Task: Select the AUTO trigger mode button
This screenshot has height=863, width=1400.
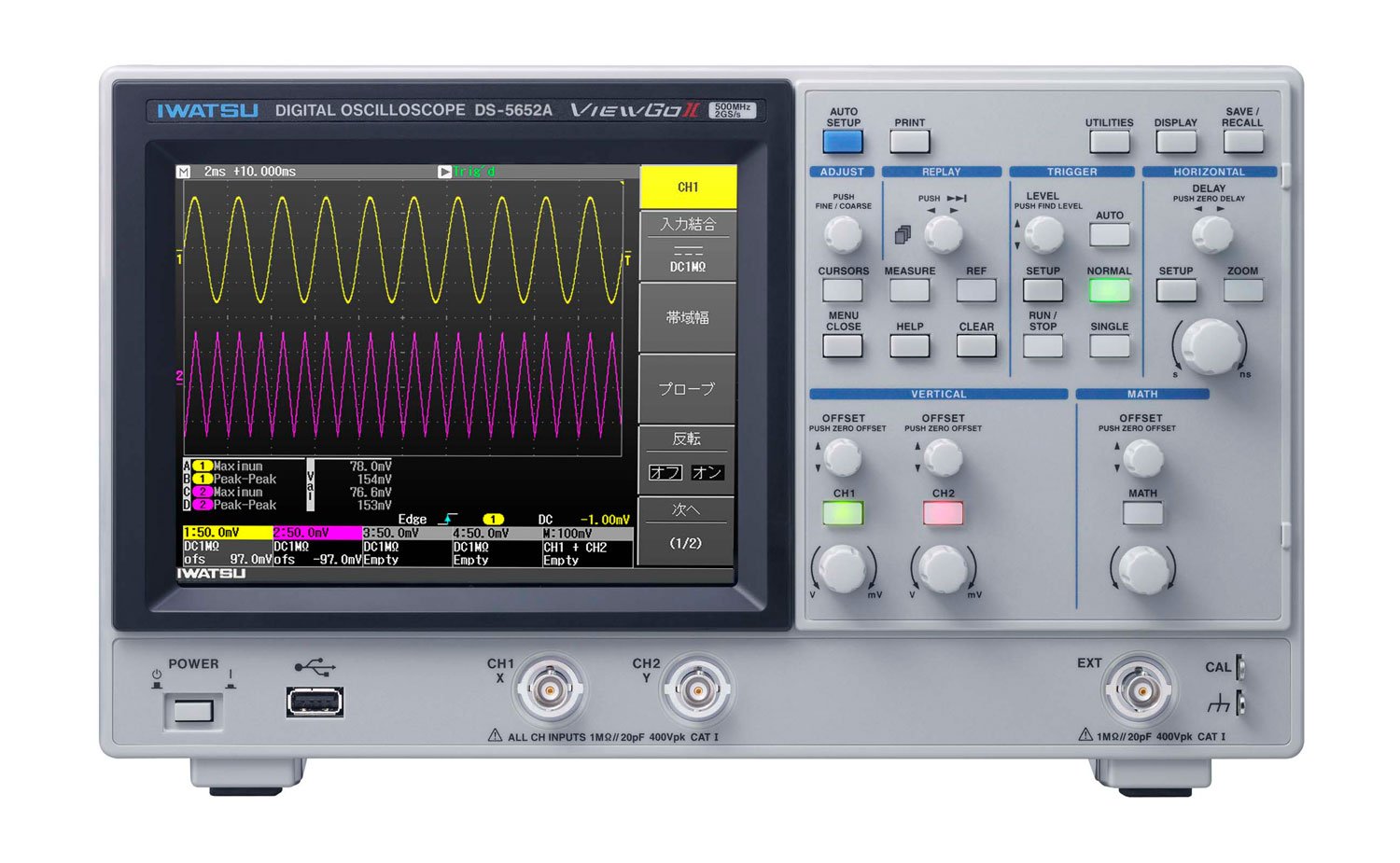Action: pos(1109,233)
